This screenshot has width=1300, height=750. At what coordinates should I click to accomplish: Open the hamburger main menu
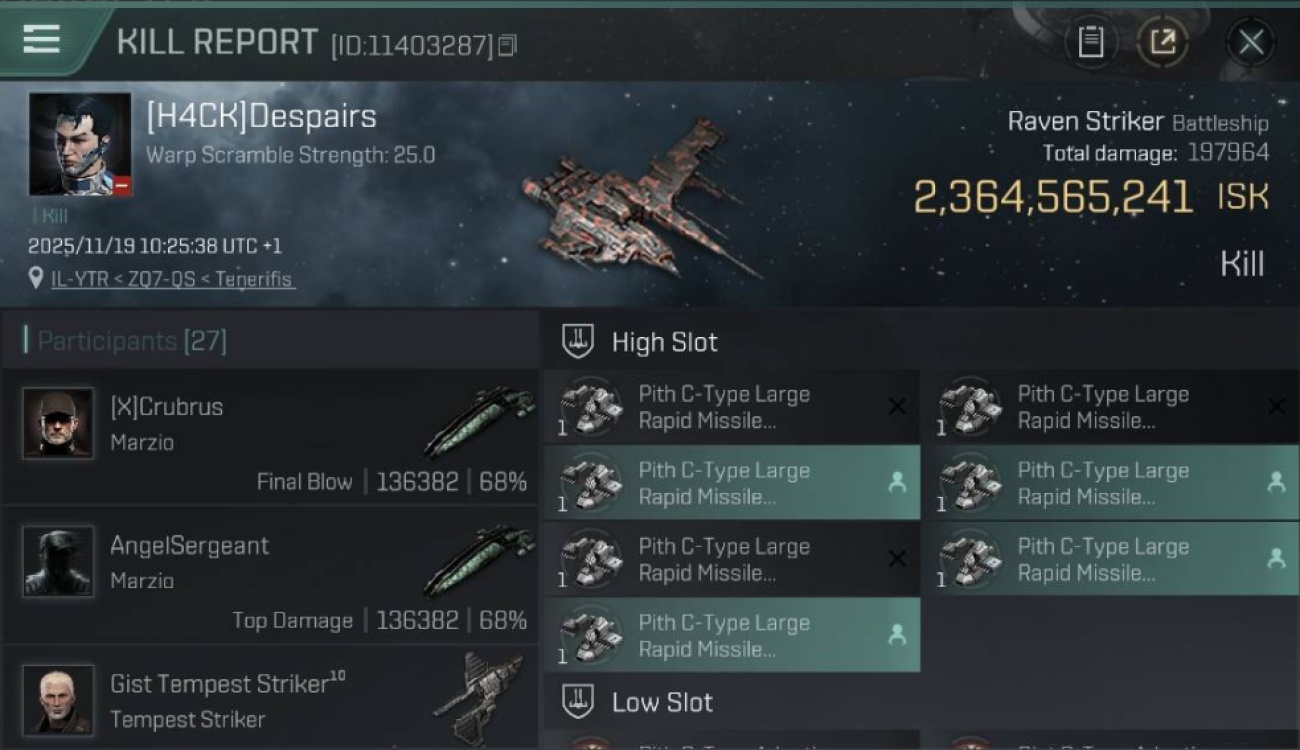(41, 40)
